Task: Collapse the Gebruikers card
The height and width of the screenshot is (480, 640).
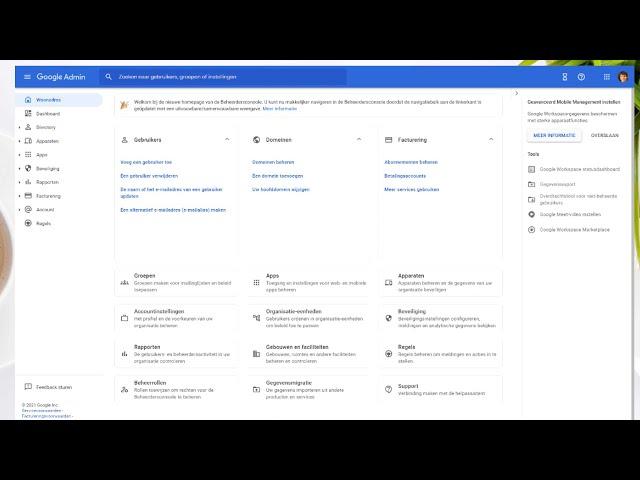Action: pyautogui.click(x=227, y=140)
